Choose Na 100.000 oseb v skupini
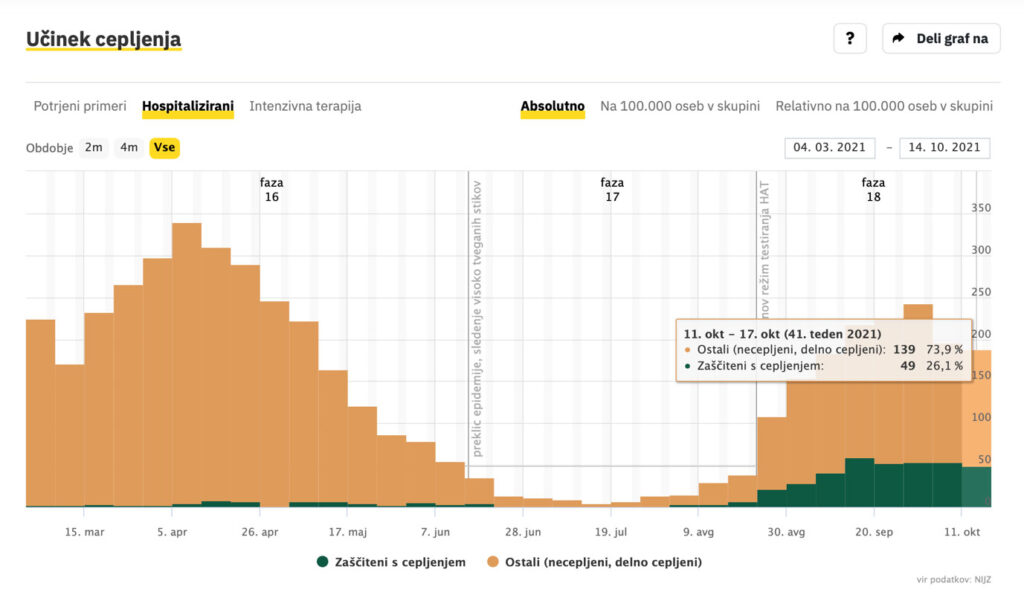This screenshot has width=1024, height=598. (x=680, y=106)
